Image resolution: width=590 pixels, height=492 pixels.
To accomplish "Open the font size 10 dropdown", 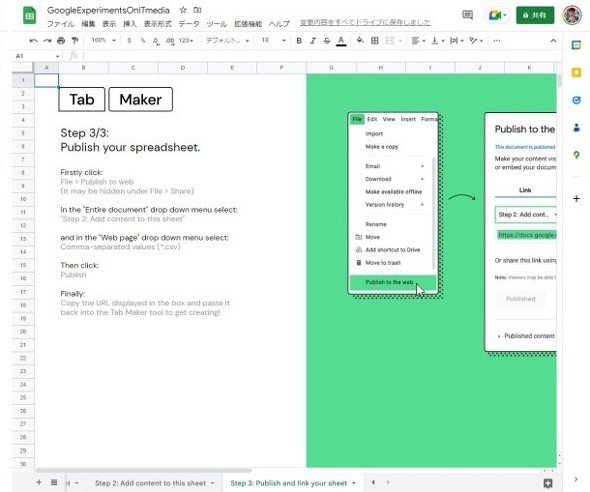I will [274, 40].
